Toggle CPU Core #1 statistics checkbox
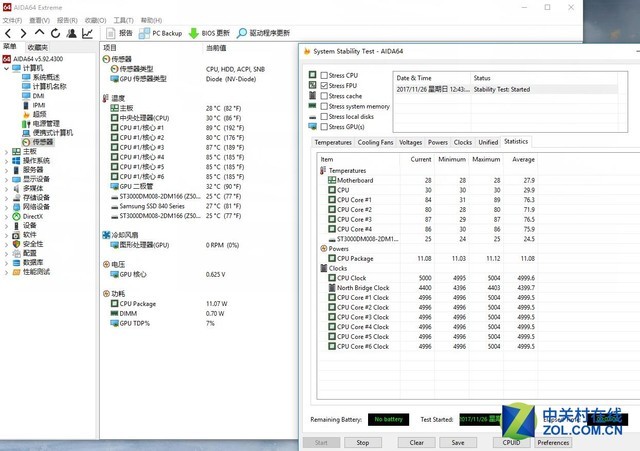 coord(332,200)
